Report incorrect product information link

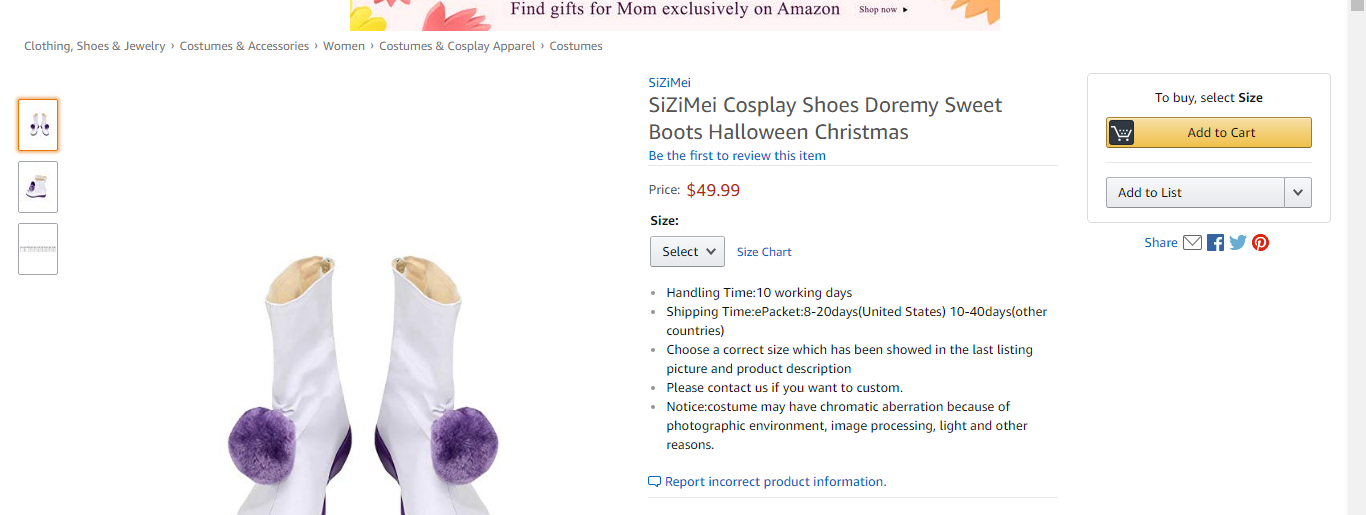(775, 482)
